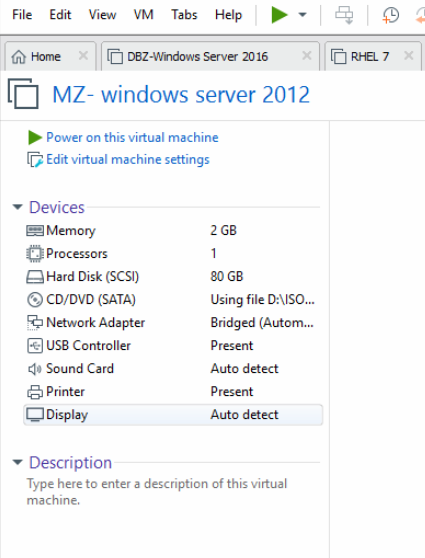Click the green Power On play icon in toolbar
Viewport: 425px width, 558px height.
pos(279,15)
